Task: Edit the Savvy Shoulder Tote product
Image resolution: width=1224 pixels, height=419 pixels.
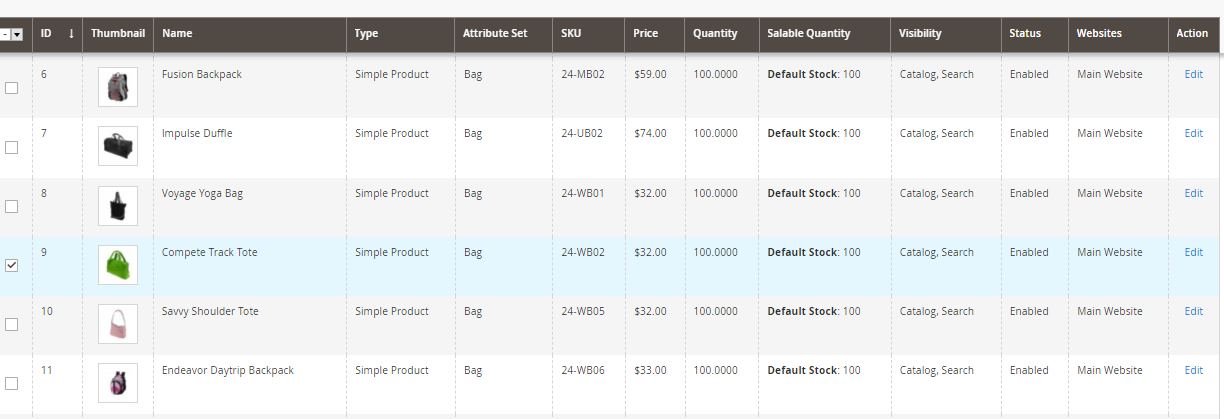Action: 1193,311
